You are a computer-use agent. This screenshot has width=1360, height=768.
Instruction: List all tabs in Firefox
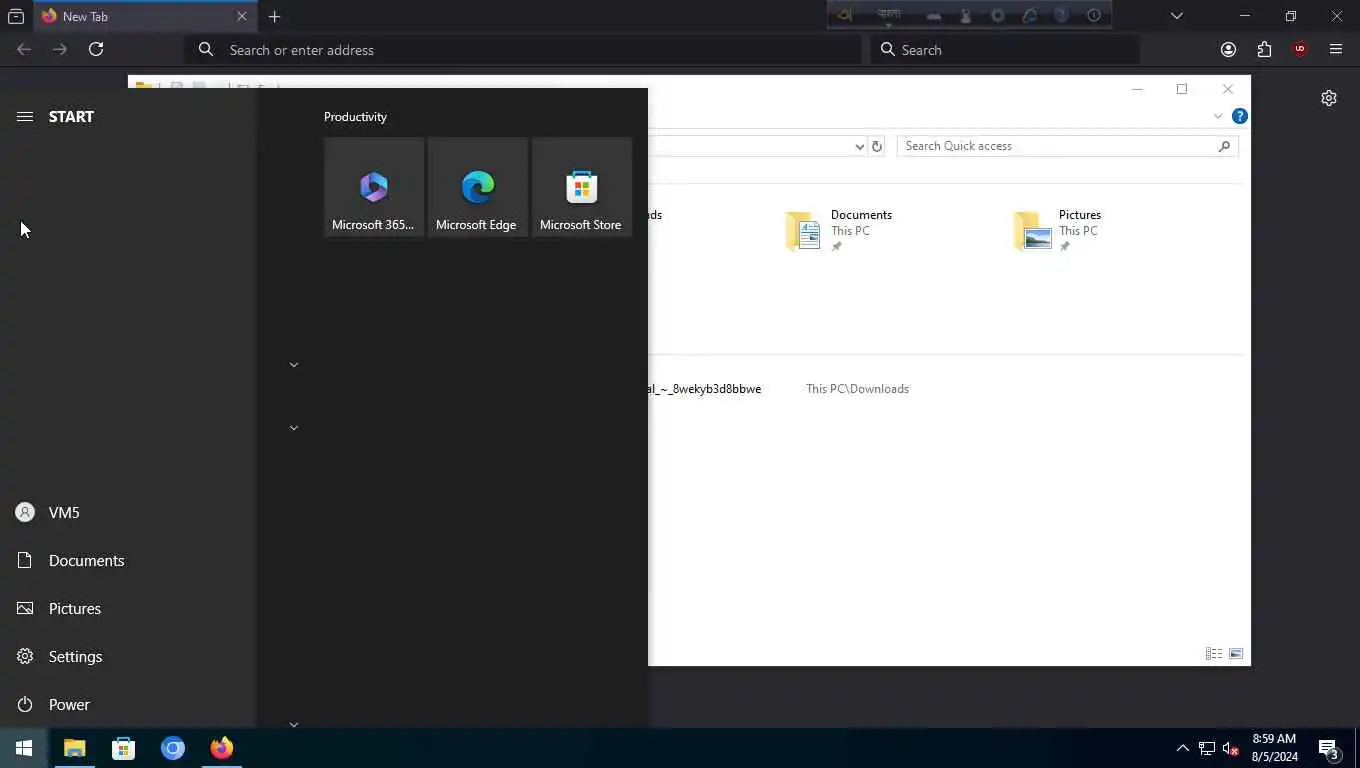pyautogui.click(x=1177, y=16)
